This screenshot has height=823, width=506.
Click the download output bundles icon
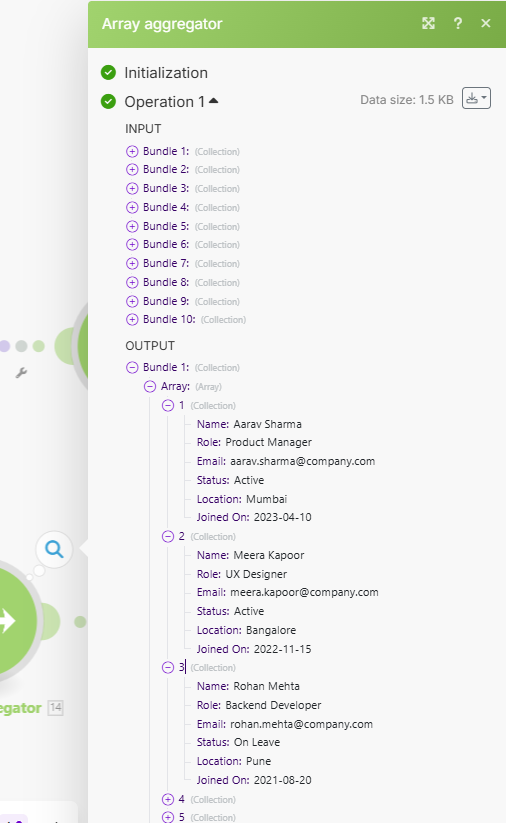click(476, 98)
